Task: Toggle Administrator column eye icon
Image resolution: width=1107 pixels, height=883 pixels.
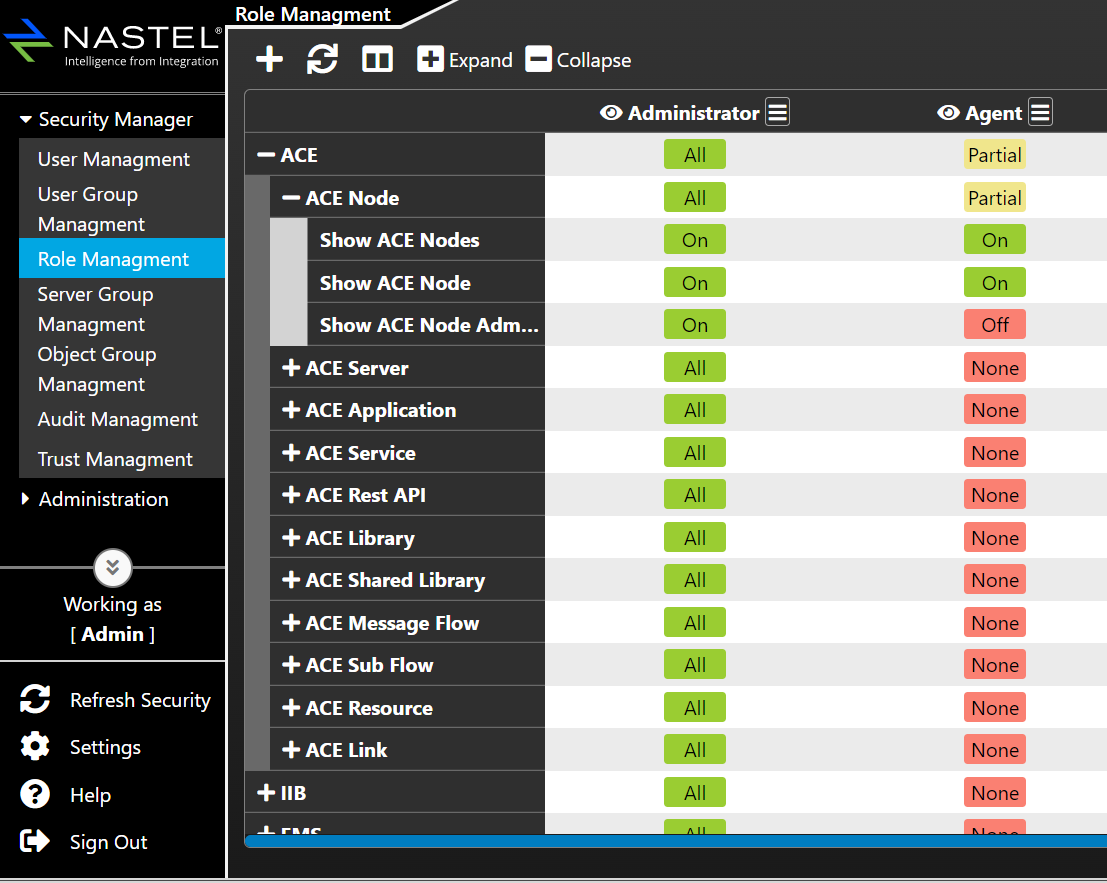Action: [x=611, y=113]
